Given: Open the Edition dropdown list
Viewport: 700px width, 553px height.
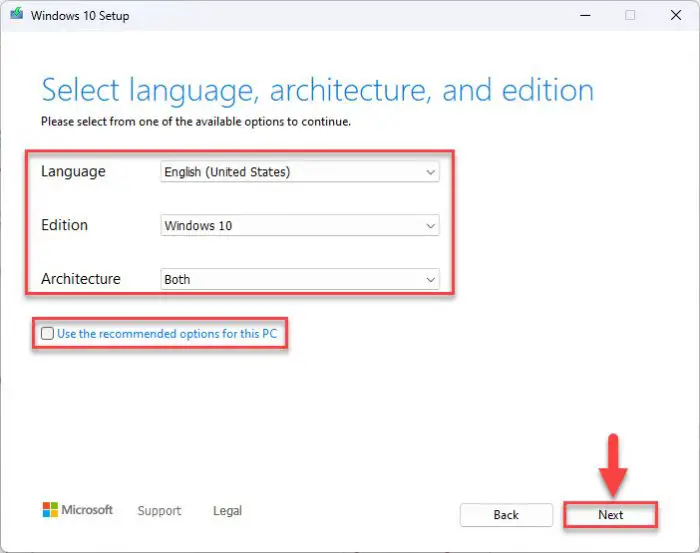Looking at the screenshot, I should 300,225.
